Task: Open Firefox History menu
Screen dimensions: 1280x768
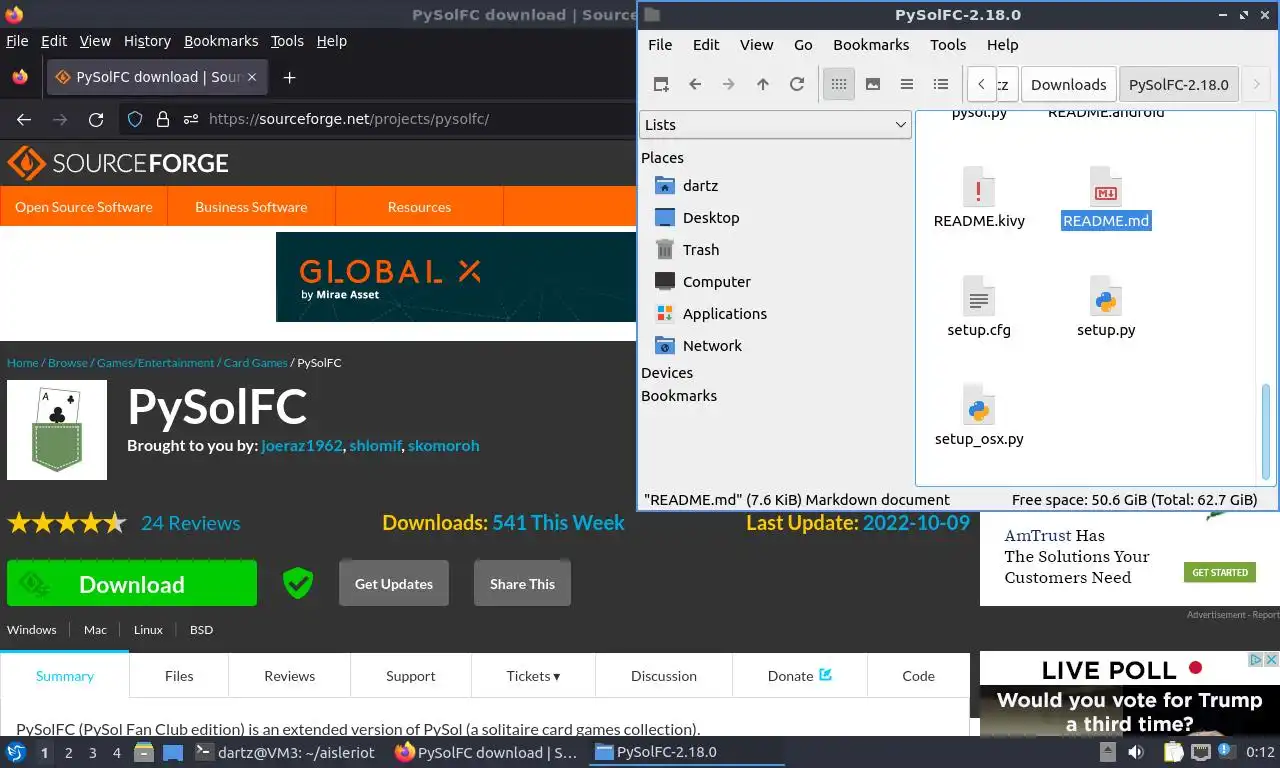Action: click(x=147, y=41)
